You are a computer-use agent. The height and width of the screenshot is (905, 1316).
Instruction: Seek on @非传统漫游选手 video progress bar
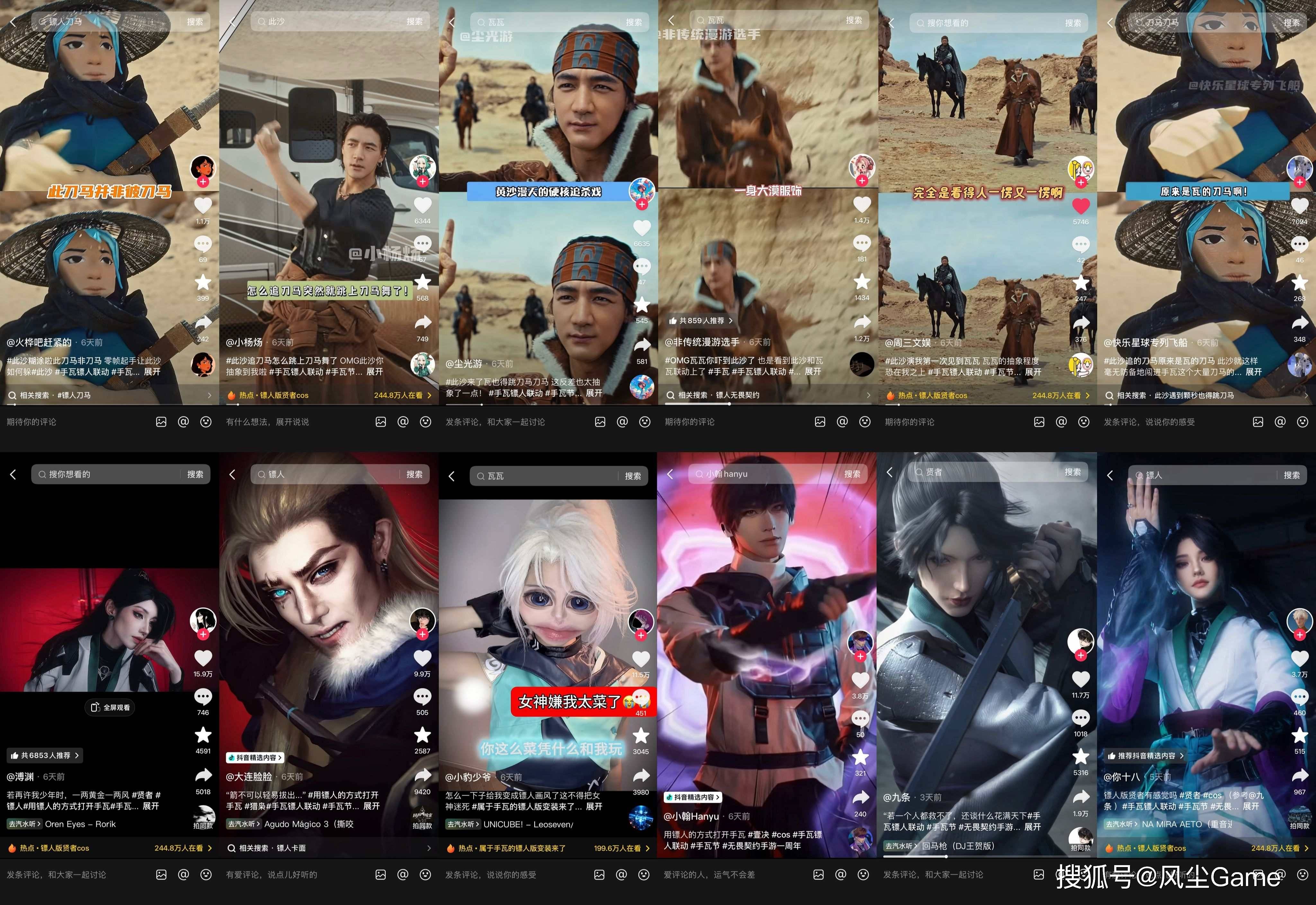(768, 403)
